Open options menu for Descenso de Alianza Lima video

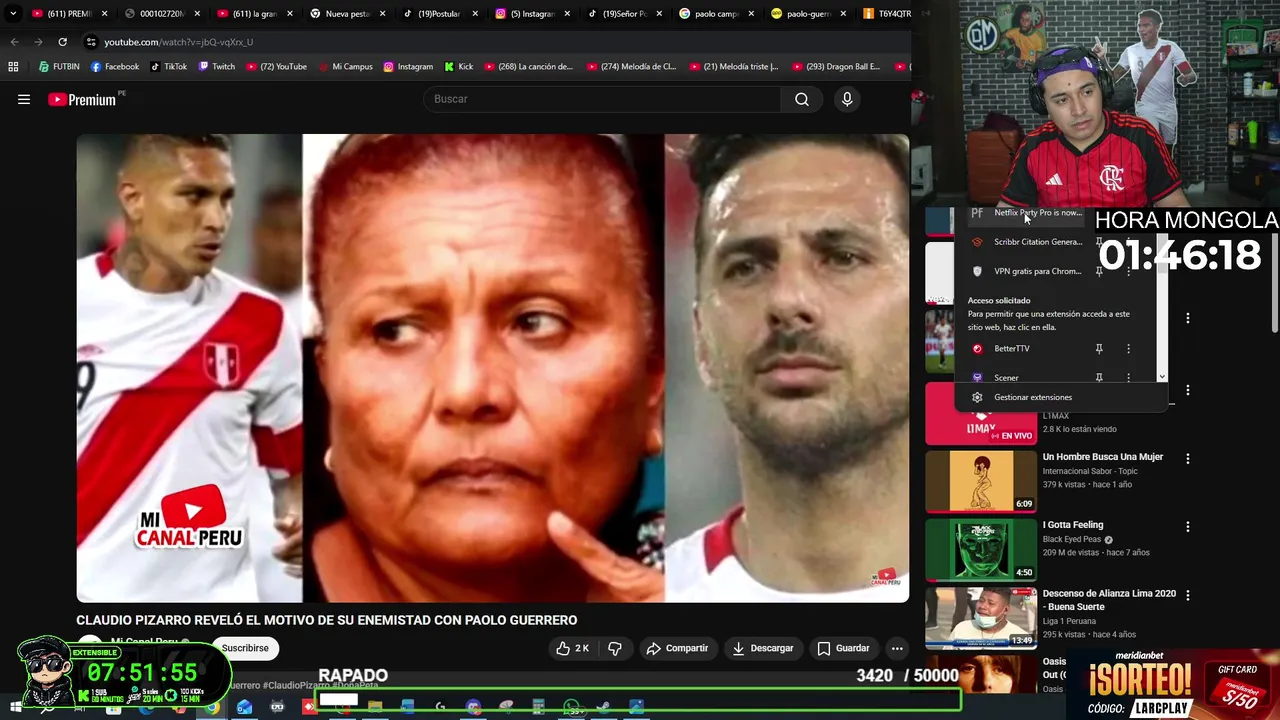point(1188,595)
